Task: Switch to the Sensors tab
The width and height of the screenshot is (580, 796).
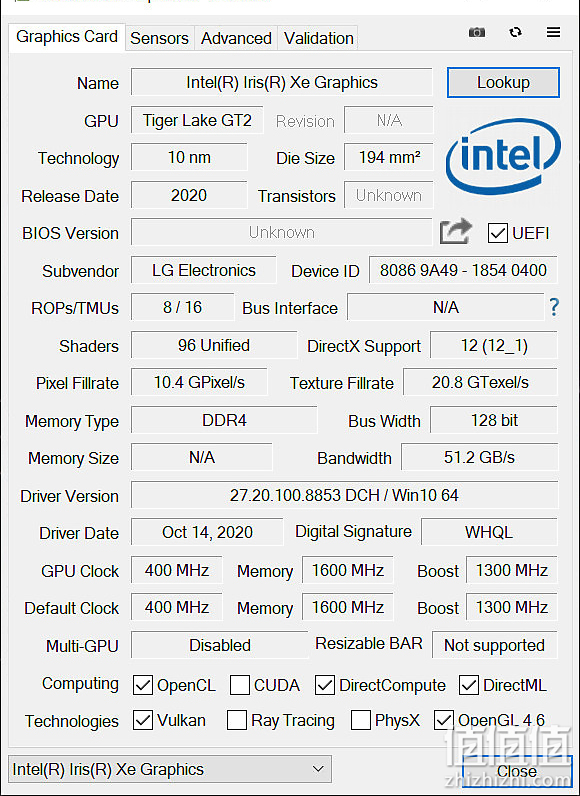Action: tap(159, 38)
